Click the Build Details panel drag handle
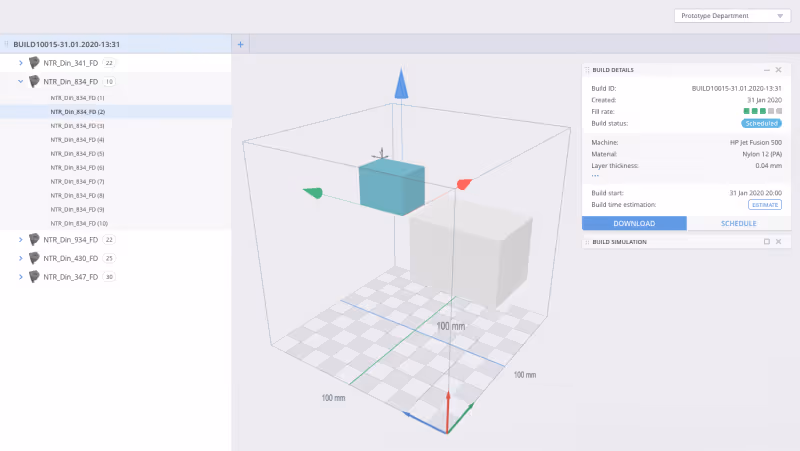The height and width of the screenshot is (451, 800). coord(587,70)
